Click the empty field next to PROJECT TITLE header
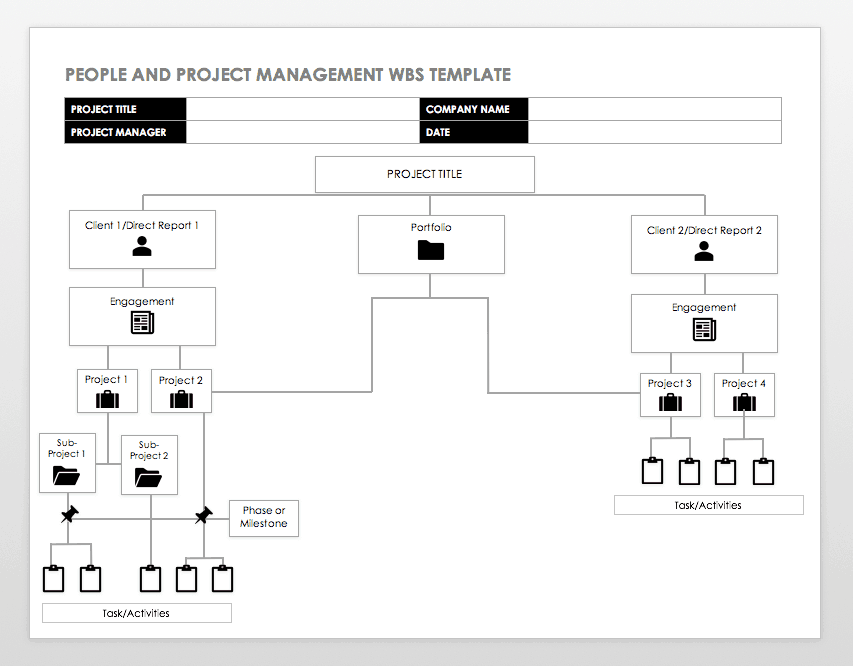 pos(302,109)
